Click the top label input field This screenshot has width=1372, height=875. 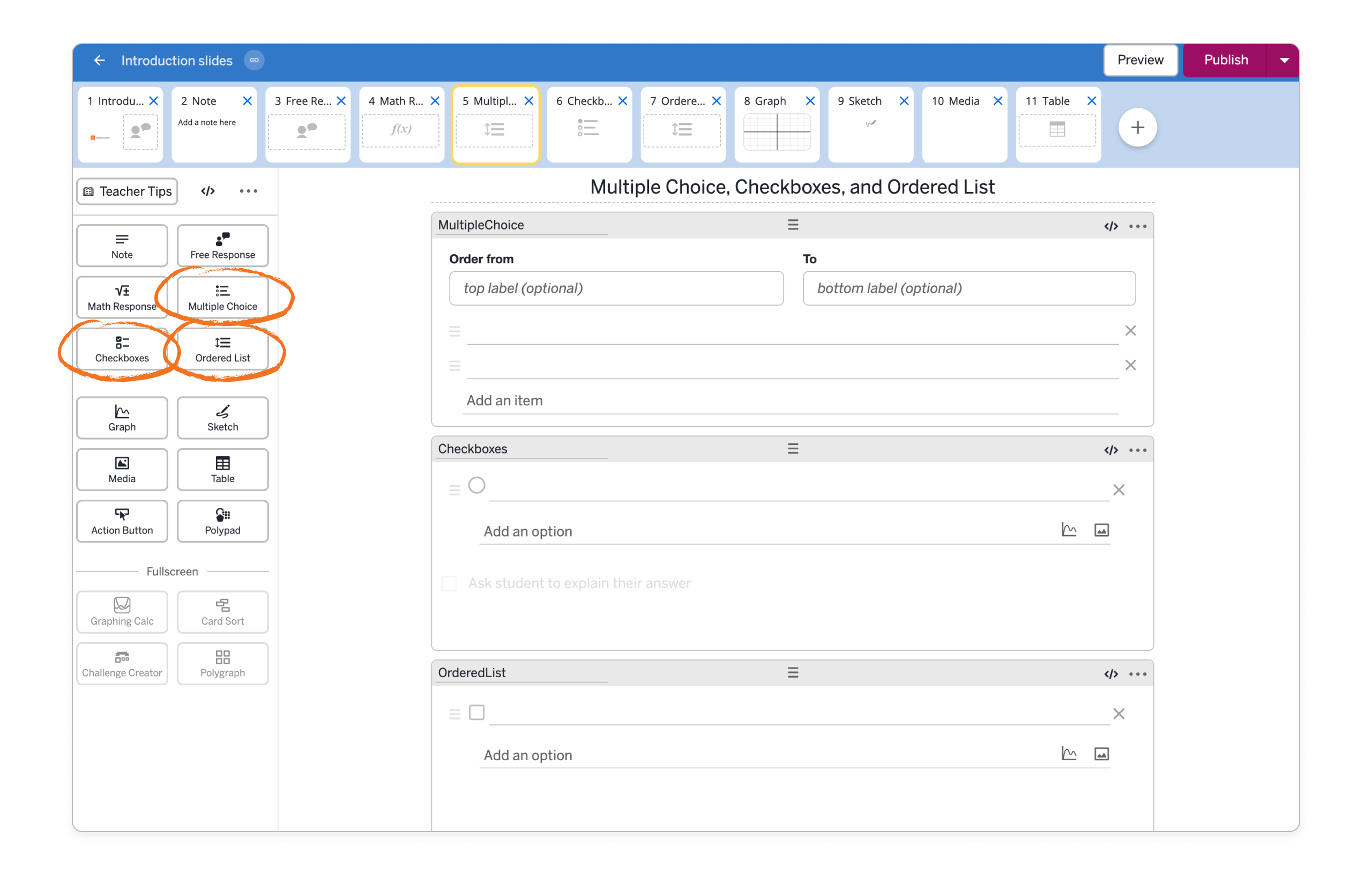[616, 288]
